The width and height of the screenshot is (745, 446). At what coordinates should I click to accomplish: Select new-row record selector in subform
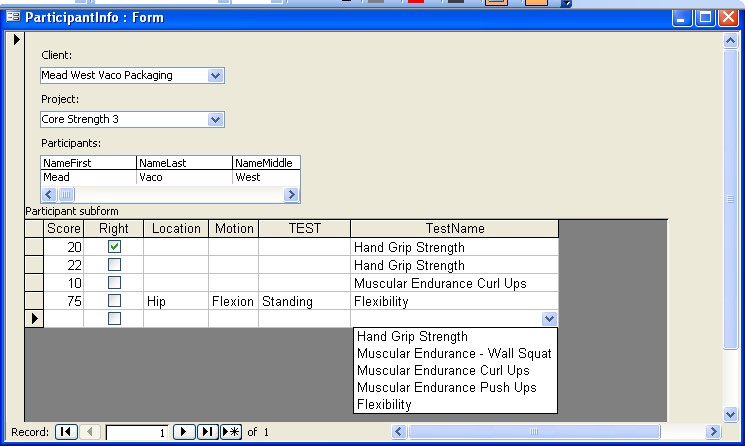(x=34, y=319)
